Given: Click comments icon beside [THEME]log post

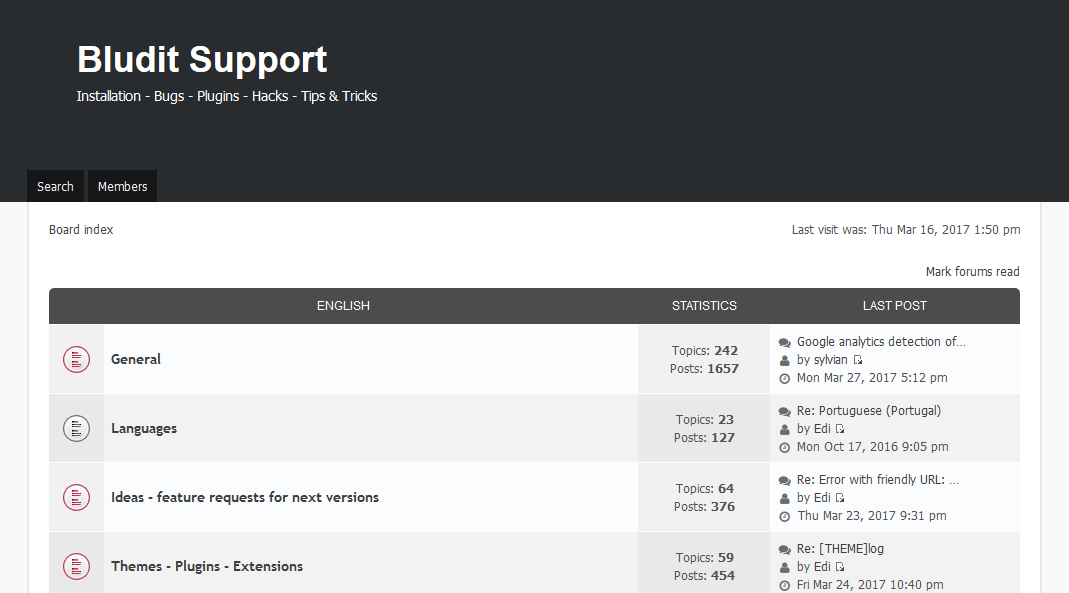Looking at the screenshot, I should point(785,549).
